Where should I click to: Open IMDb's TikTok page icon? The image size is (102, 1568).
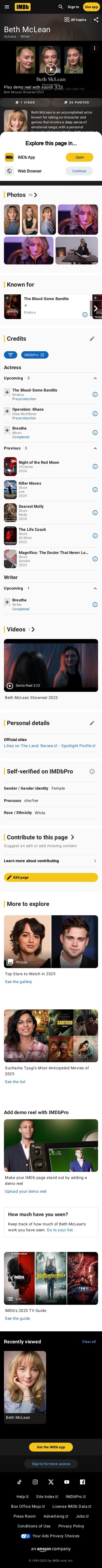19,1477
